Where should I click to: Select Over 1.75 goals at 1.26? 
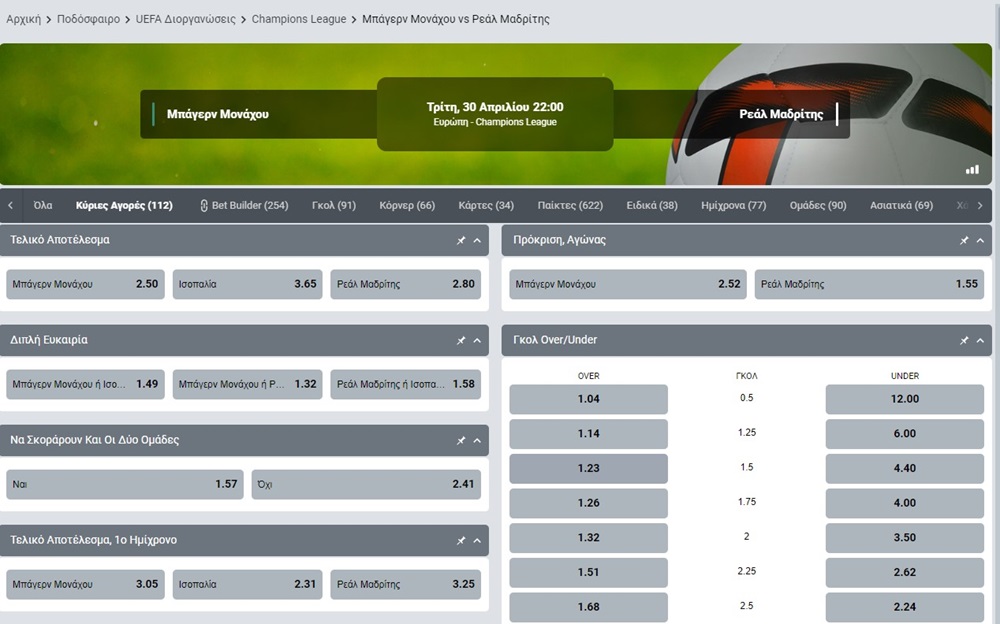coord(589,503)
